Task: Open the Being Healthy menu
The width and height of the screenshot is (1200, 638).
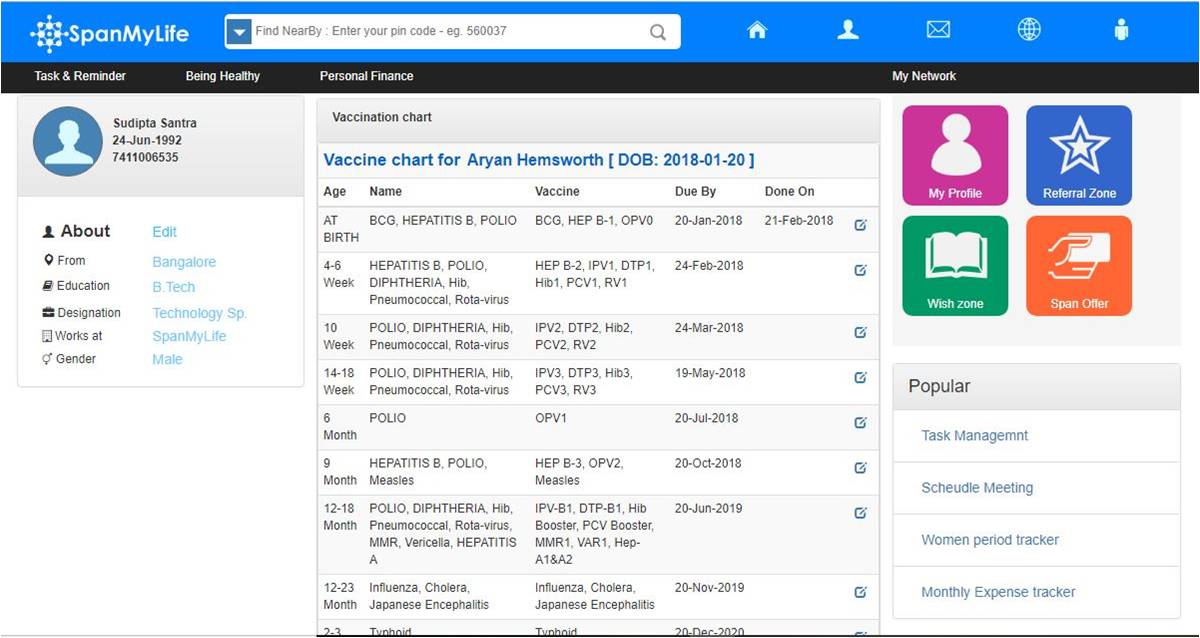Action: (x=223, y=76)
